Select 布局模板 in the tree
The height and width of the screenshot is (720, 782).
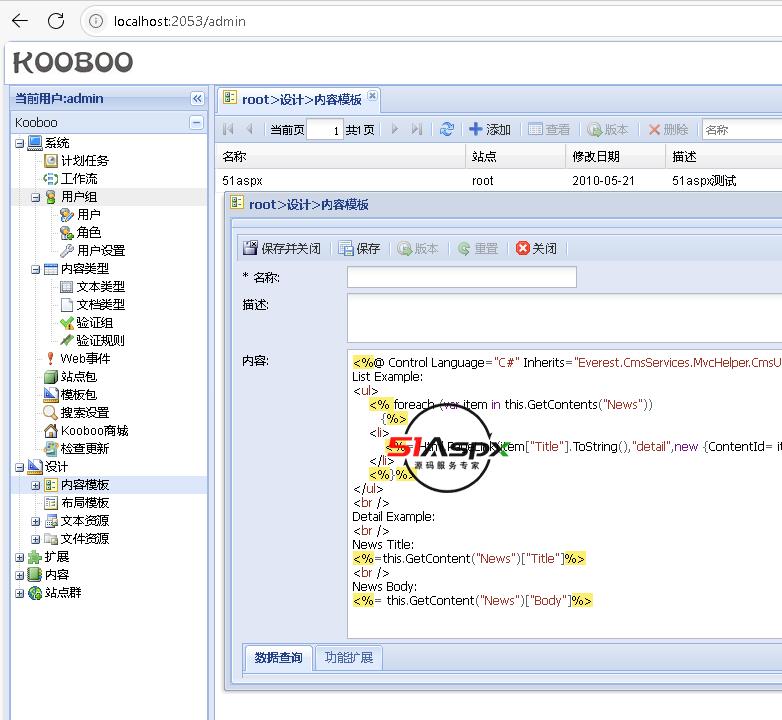tap(85, 503)
